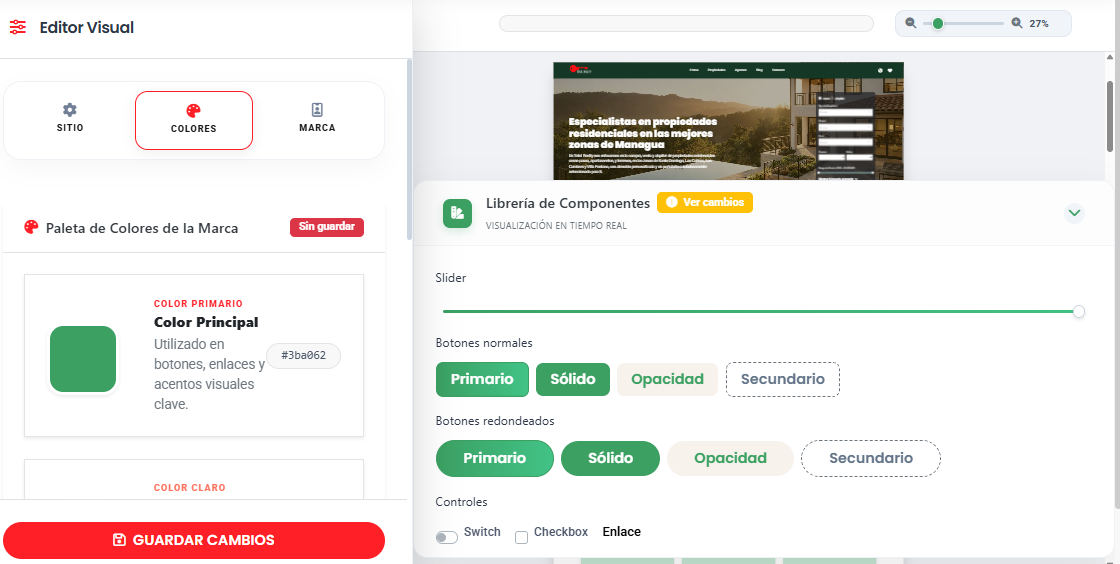
Task: Open the Color Principal green swatch
Action: (x=83, y=359)
